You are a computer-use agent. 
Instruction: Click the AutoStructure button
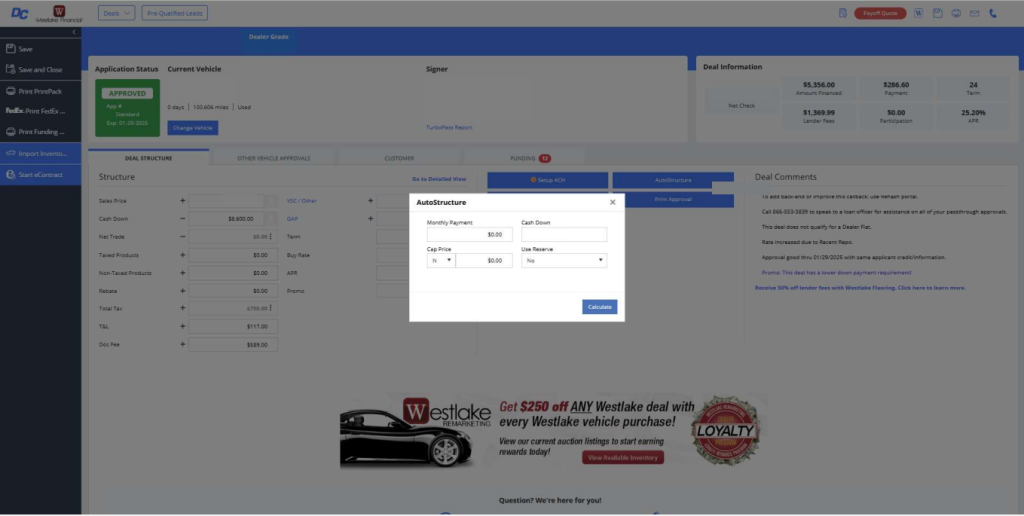pos(673,180)
